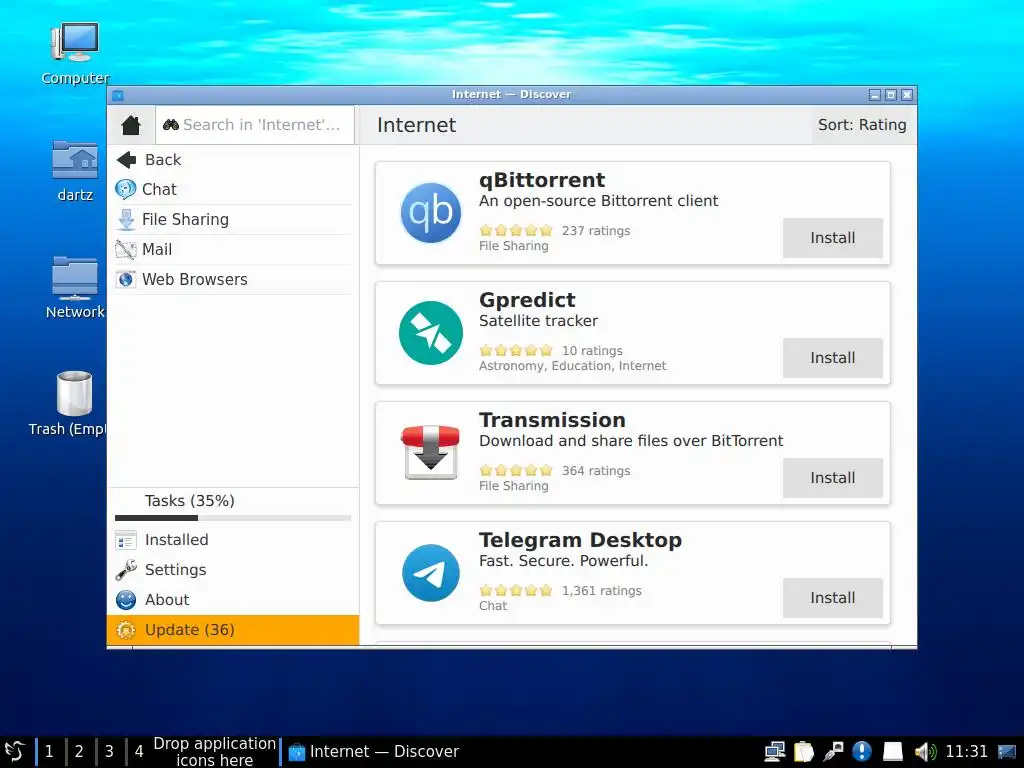Screen dimensions: 1024x768
Task: Open Tasks (35%) progress view
Action: click(234, 501)
